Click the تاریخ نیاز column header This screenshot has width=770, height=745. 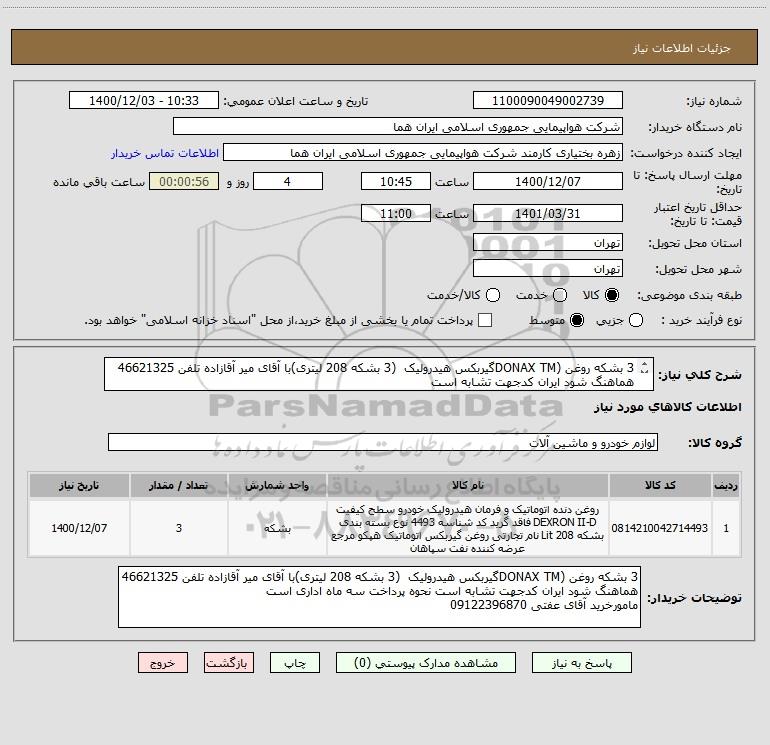coord(79,485)
